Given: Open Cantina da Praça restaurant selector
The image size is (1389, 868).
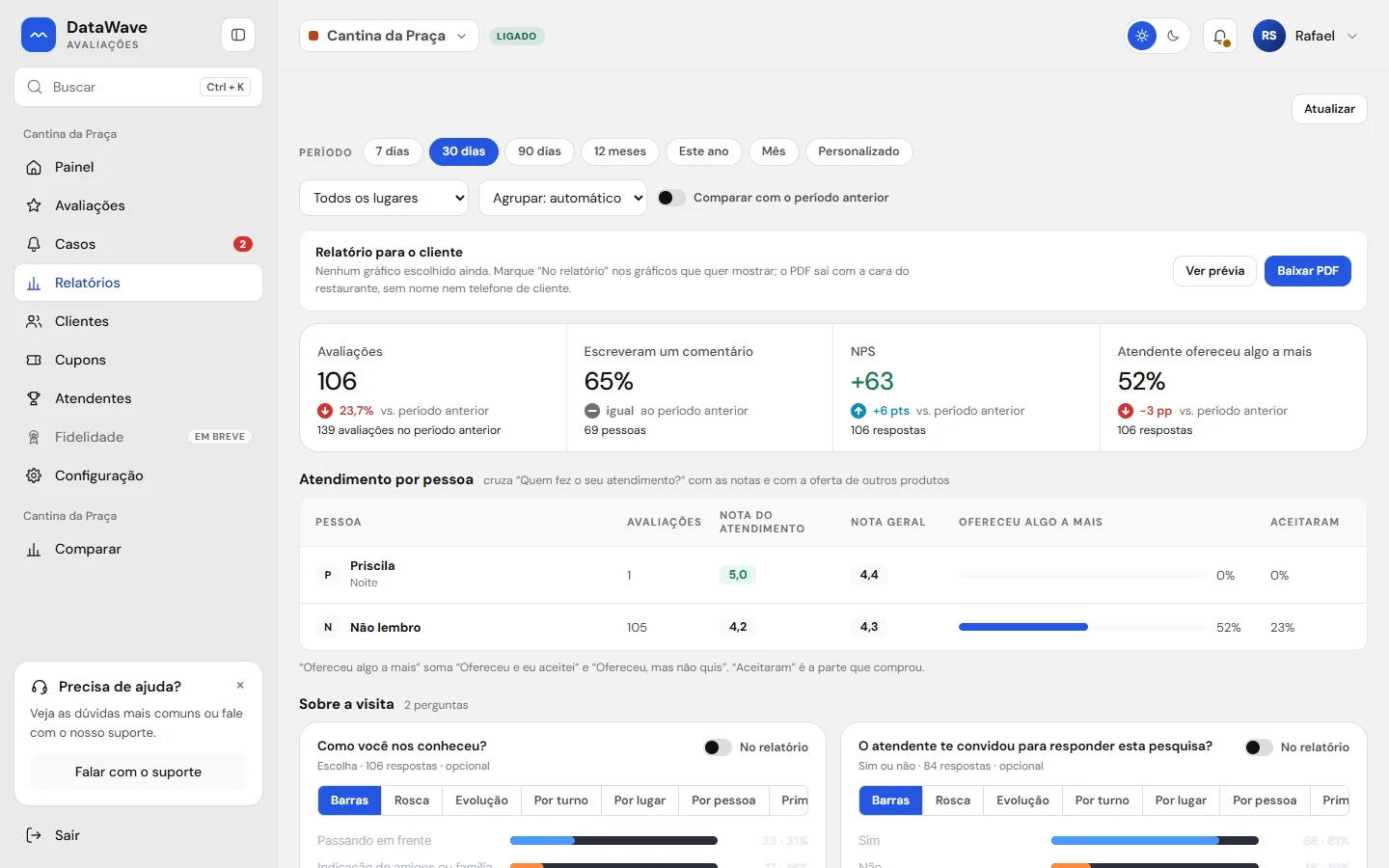Looking at the screenshot, I should point(389,36).
